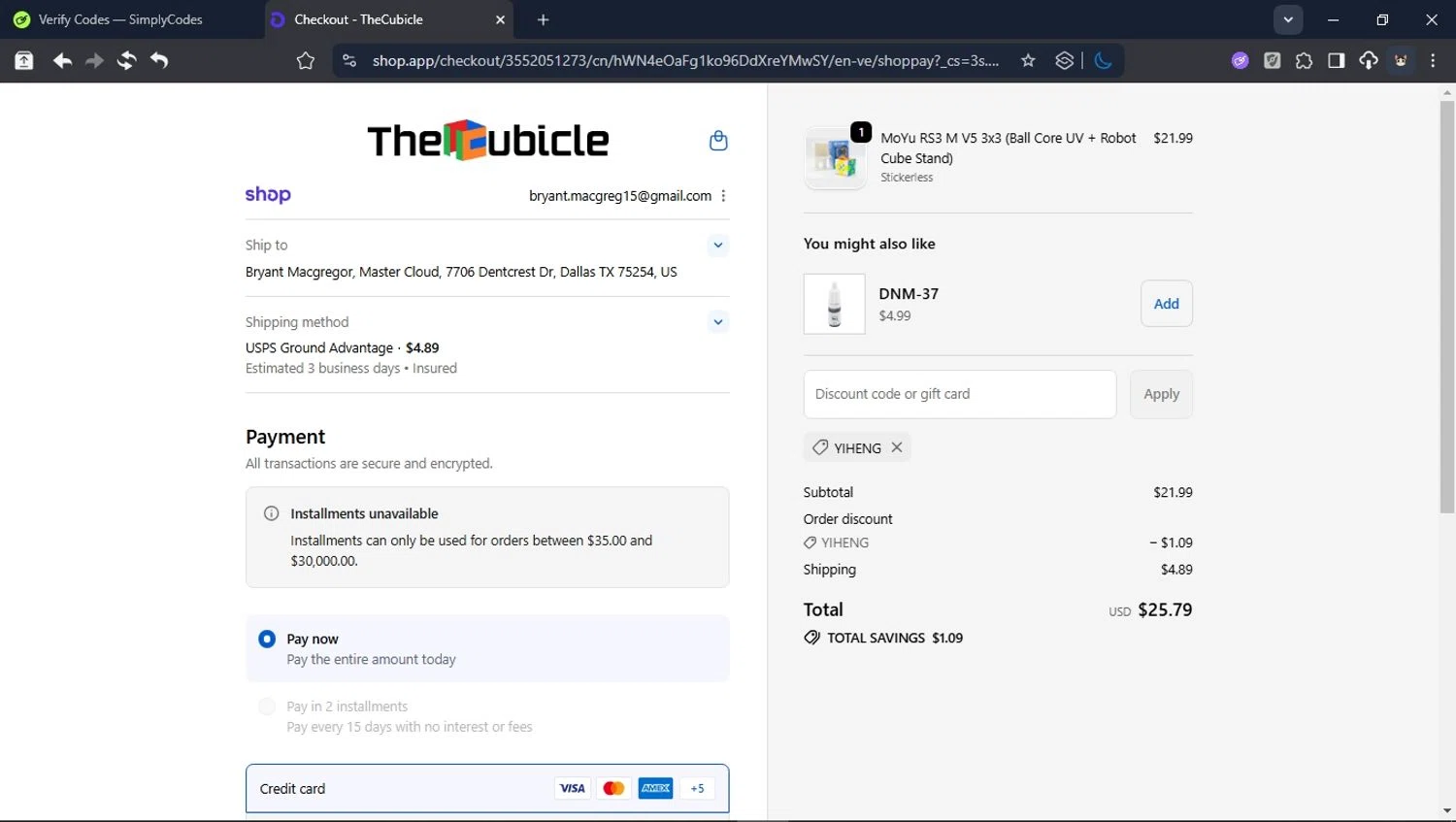Choose the Credit card payment method
The width and height of the screenshot is (1456, 822).
487,788
